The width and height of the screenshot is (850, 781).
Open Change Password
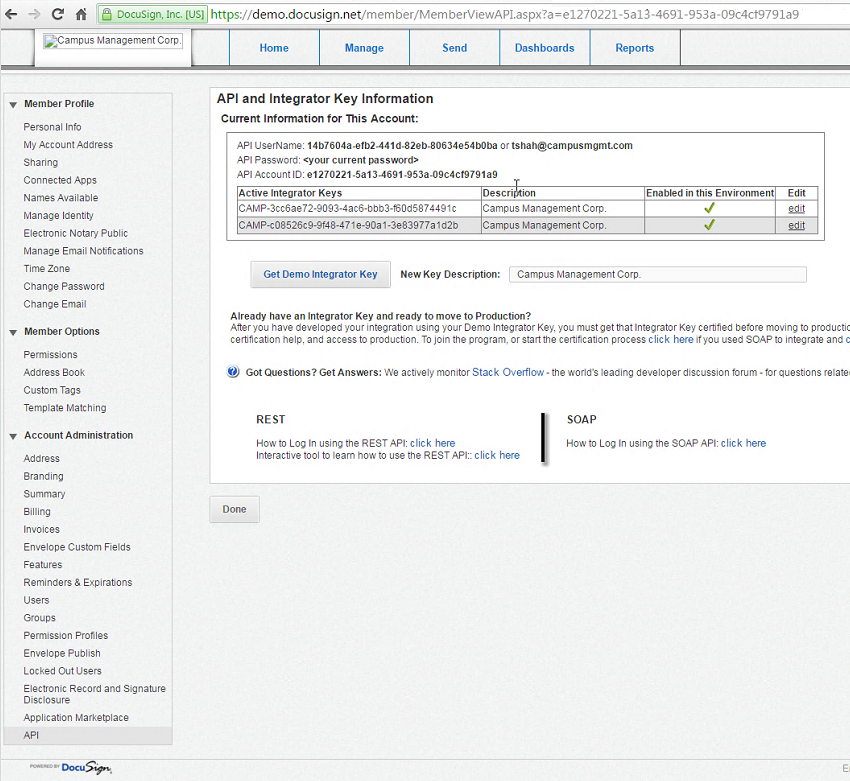(64, 286)
